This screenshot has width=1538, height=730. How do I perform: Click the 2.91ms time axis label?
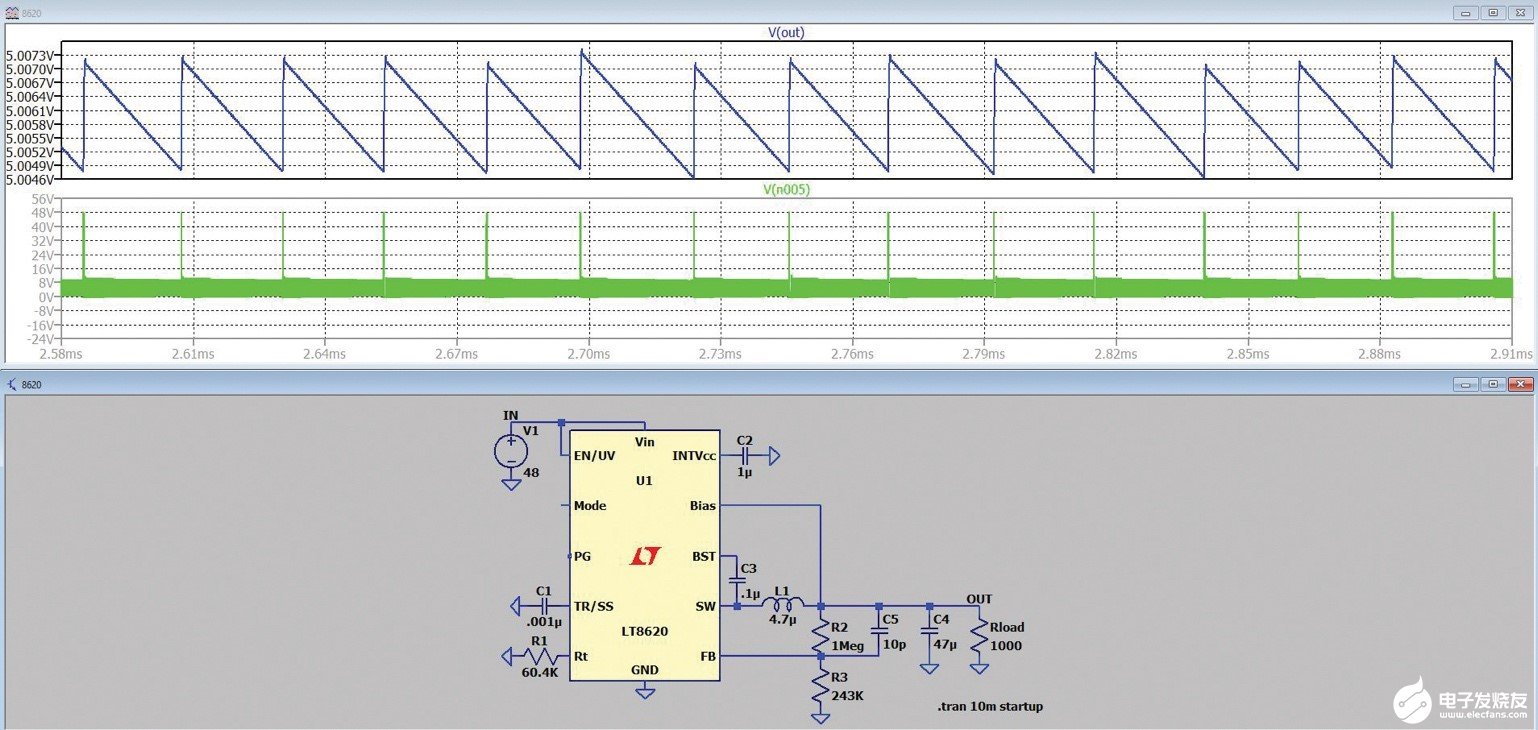pos(1510,354)
